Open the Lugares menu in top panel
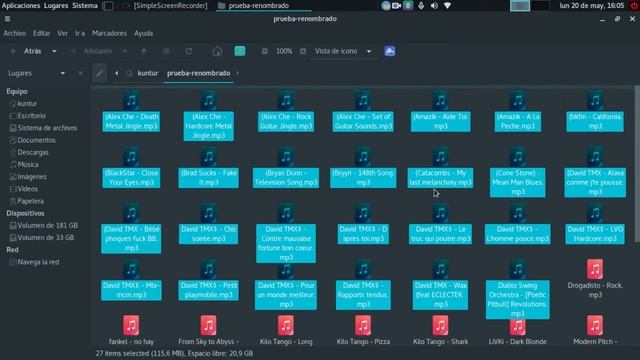 (56, 5)
